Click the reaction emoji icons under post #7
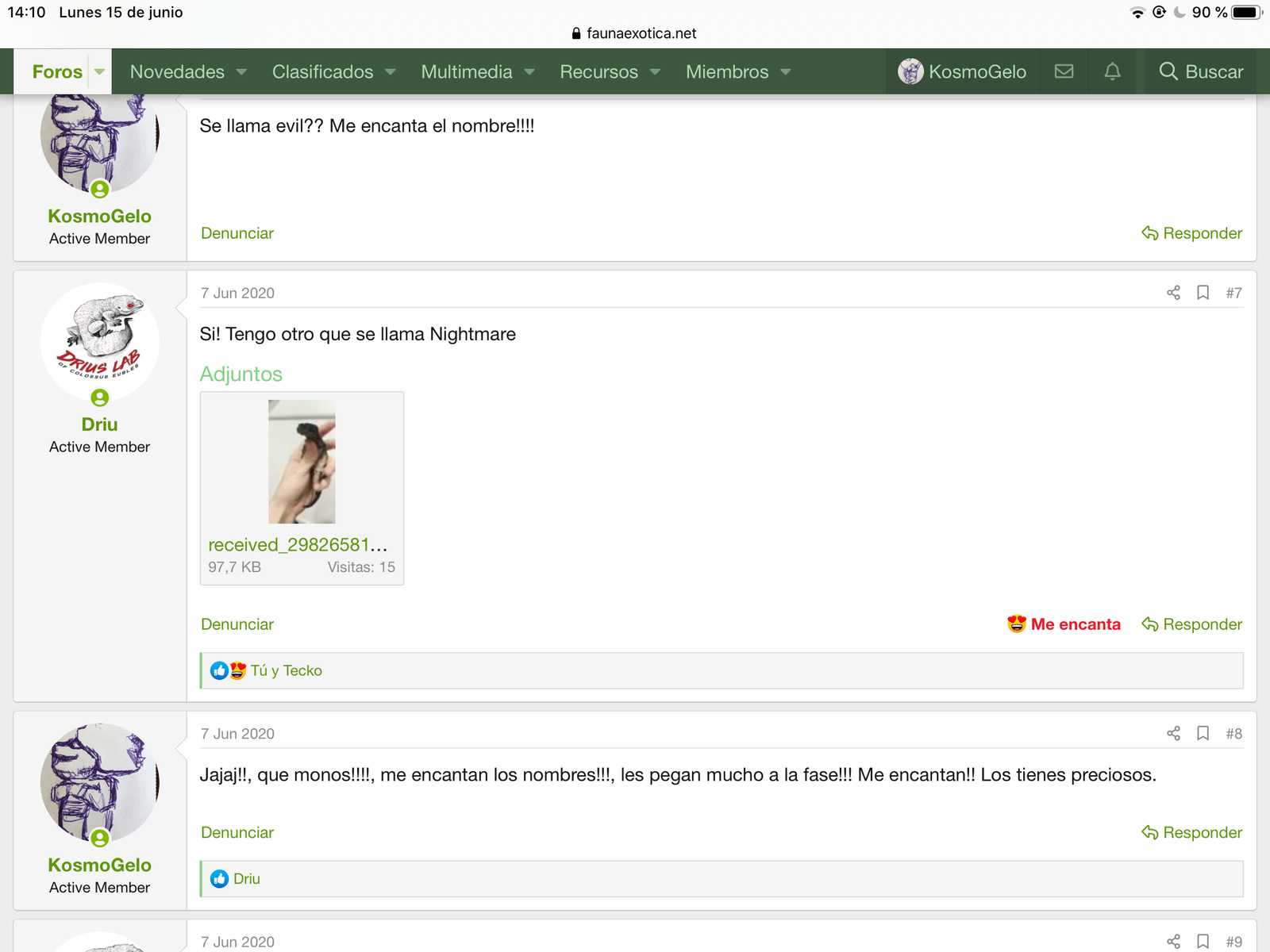Viewport: 1270px width, 952px height. tap(228, 671)
